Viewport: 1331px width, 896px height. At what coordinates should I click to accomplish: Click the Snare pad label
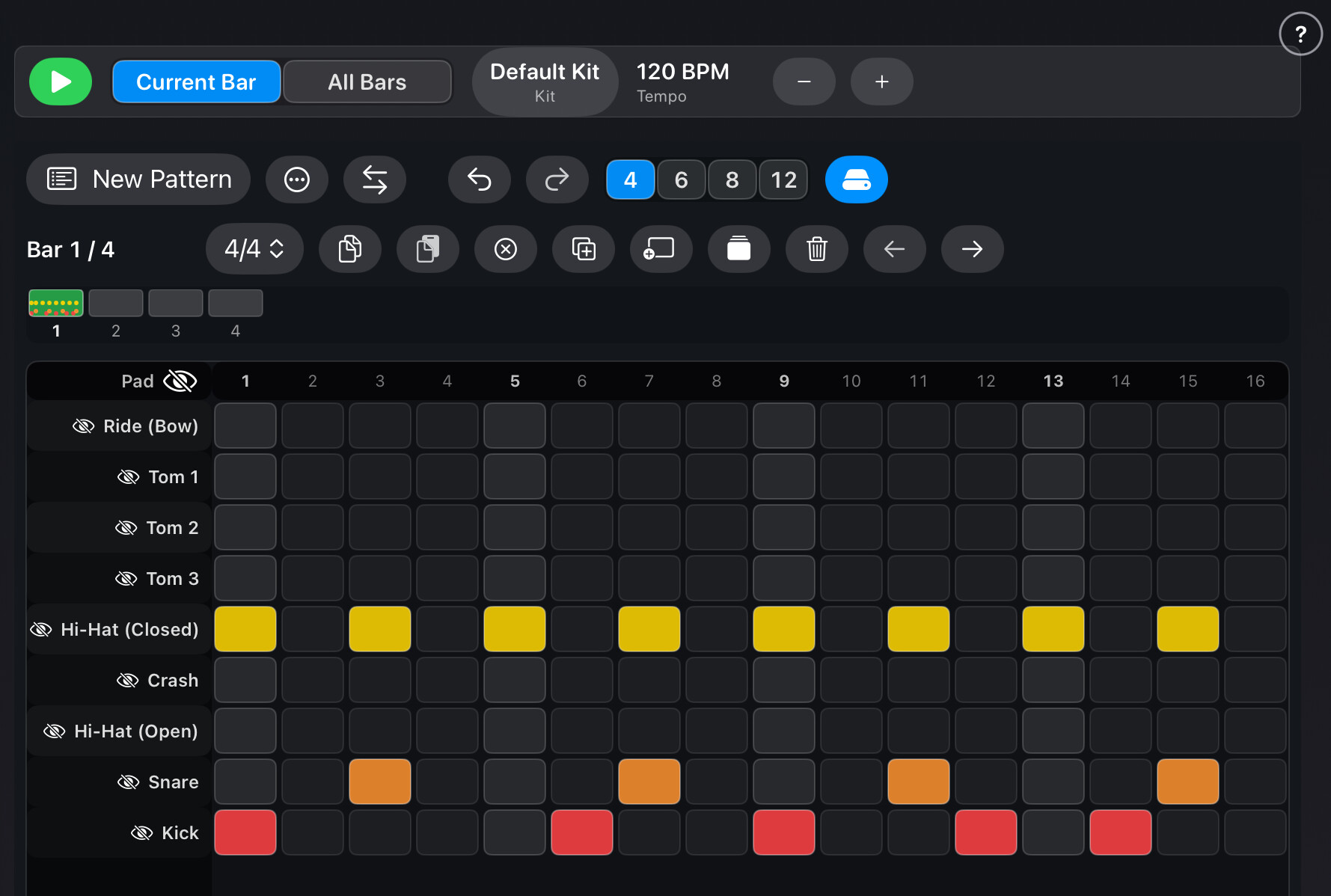pyautogui.click(x=174, y=782)
